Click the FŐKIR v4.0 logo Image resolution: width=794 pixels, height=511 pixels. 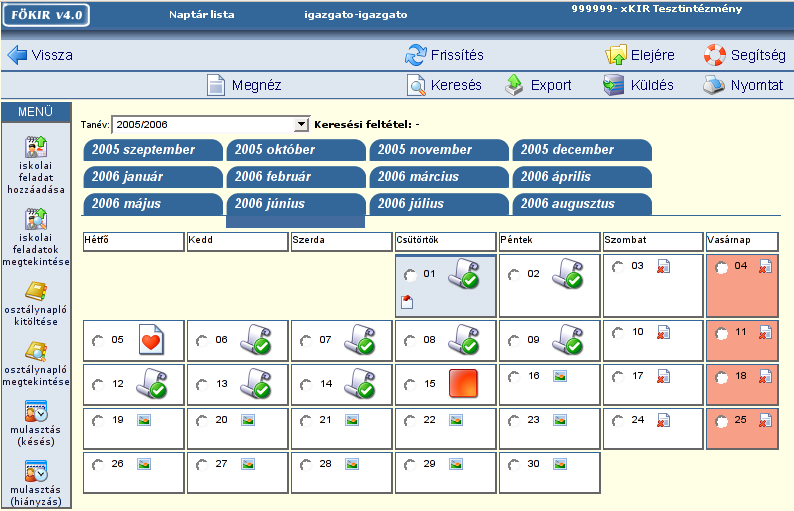pyautogui.click(x=47, y=15)
